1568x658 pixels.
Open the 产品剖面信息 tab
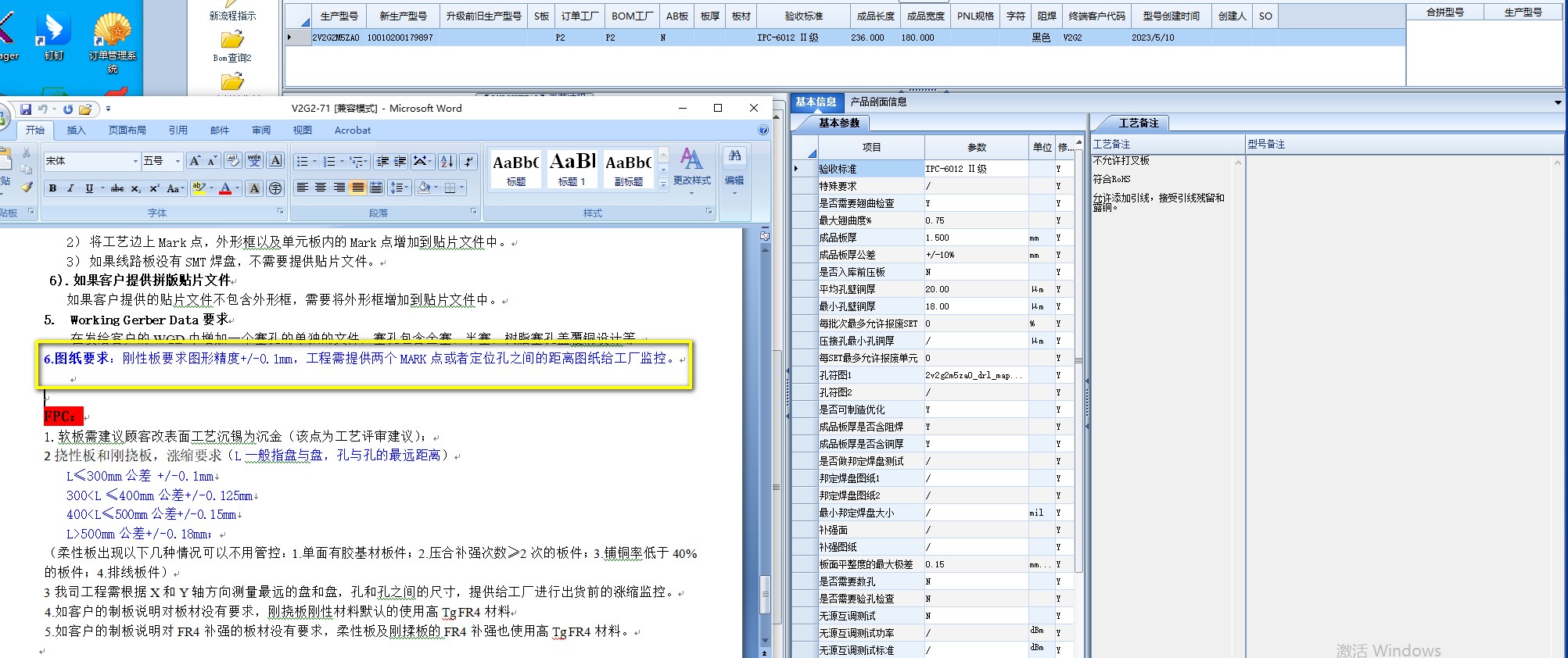(878, 102)
